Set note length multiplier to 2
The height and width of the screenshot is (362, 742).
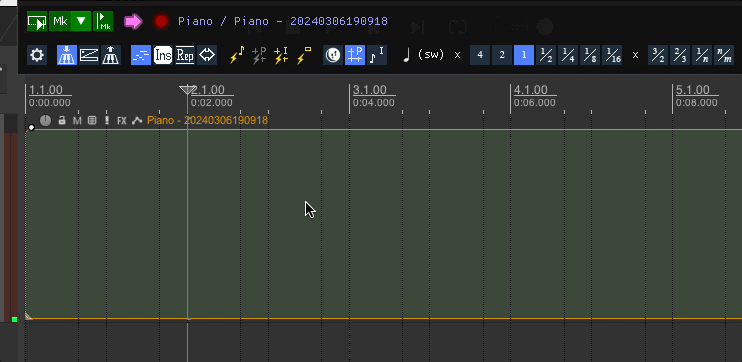point(502,55)
